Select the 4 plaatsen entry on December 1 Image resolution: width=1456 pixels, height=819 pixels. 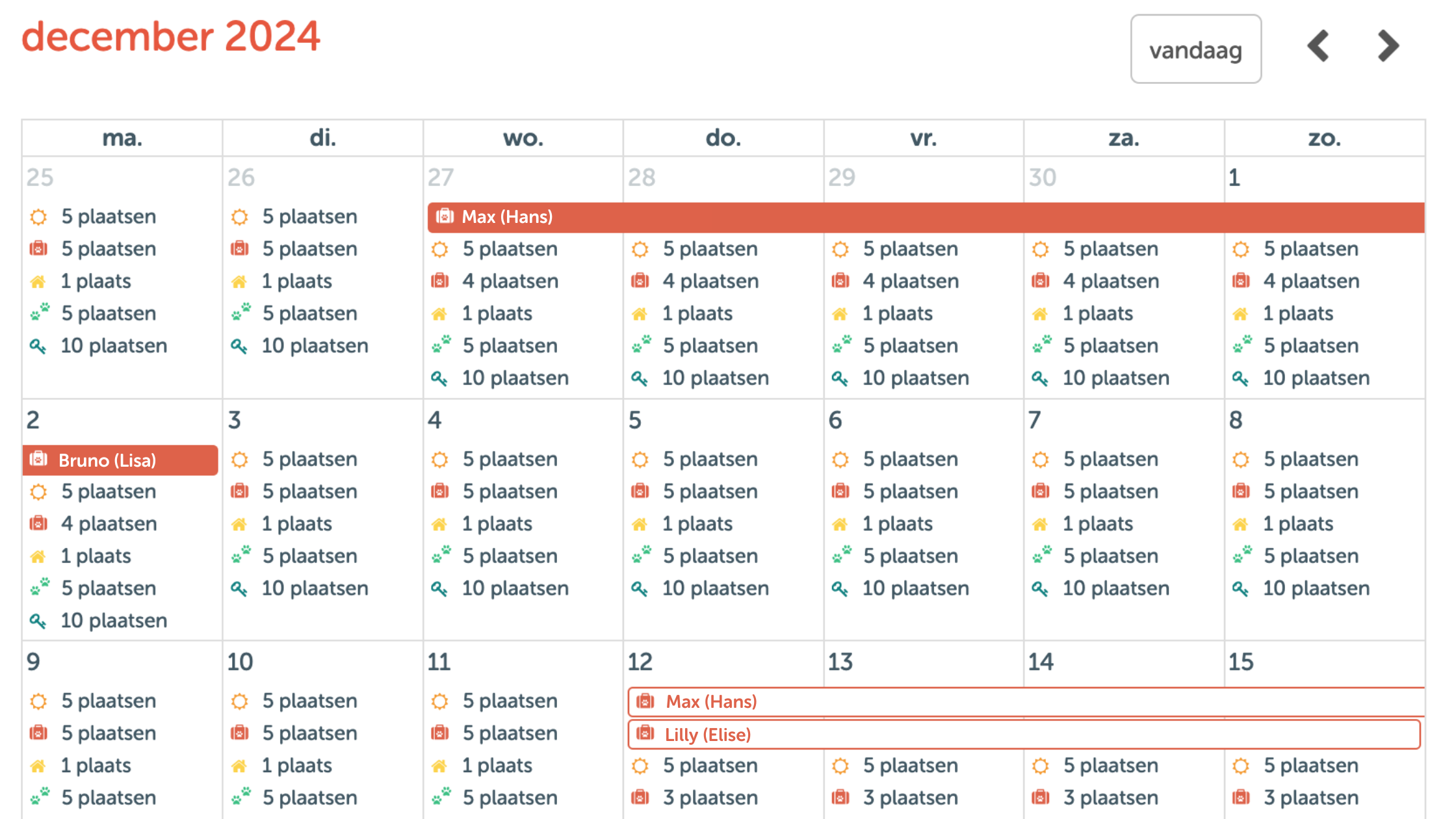1310,281
